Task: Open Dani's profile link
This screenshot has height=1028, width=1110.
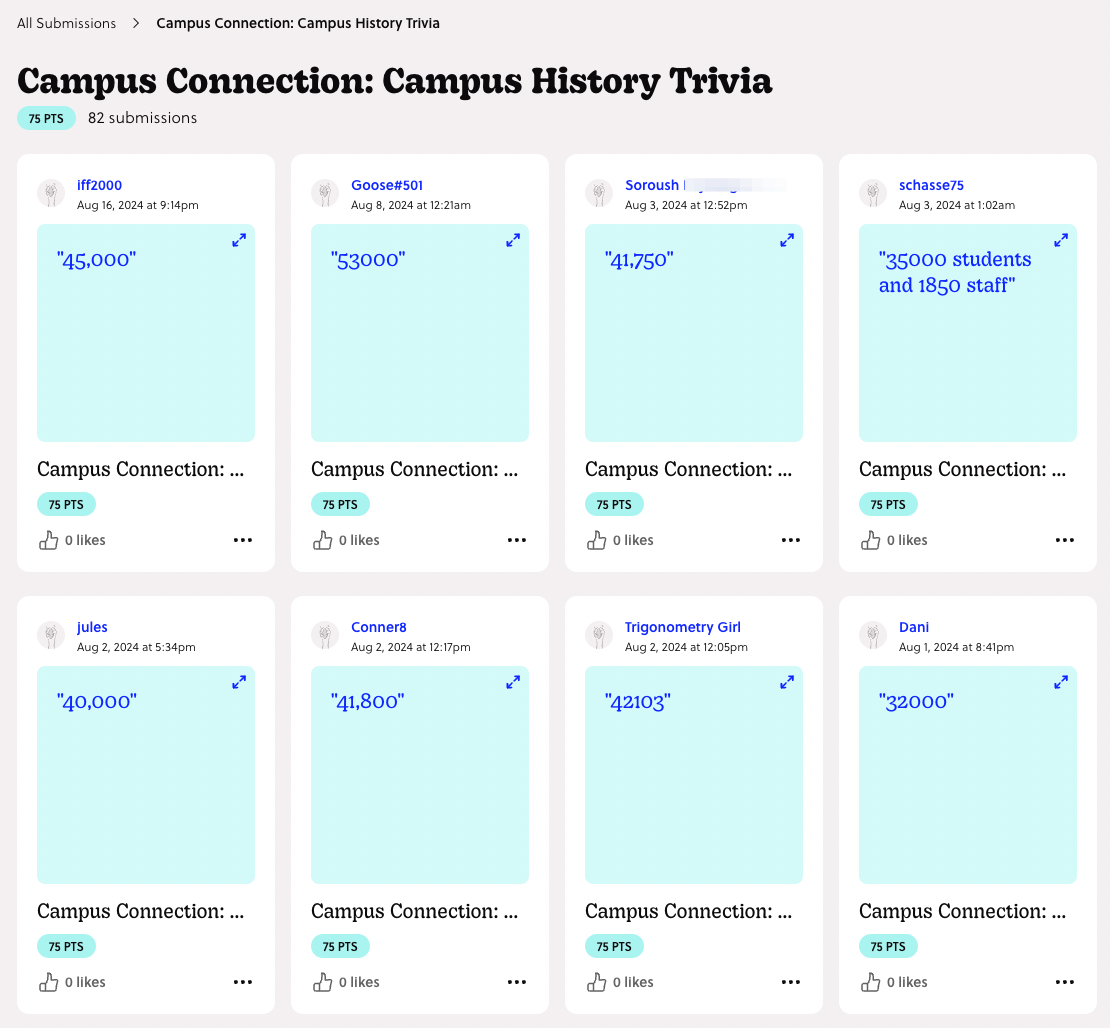Action: [x=914, y=627]
